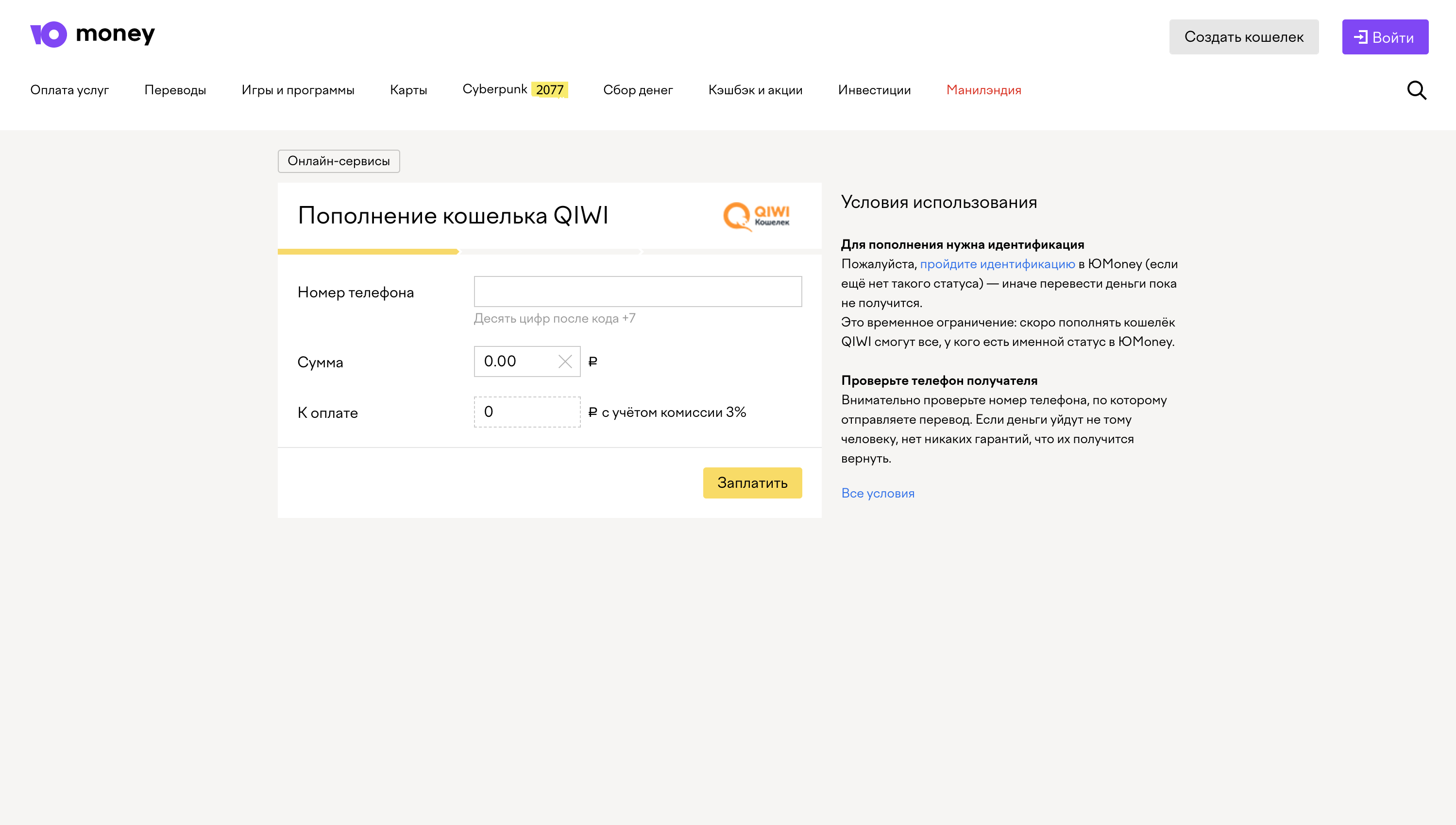Viewport: 1456px width, 825px height.
Task: Open the Сбор денег page
Action: tap(638, 90)
